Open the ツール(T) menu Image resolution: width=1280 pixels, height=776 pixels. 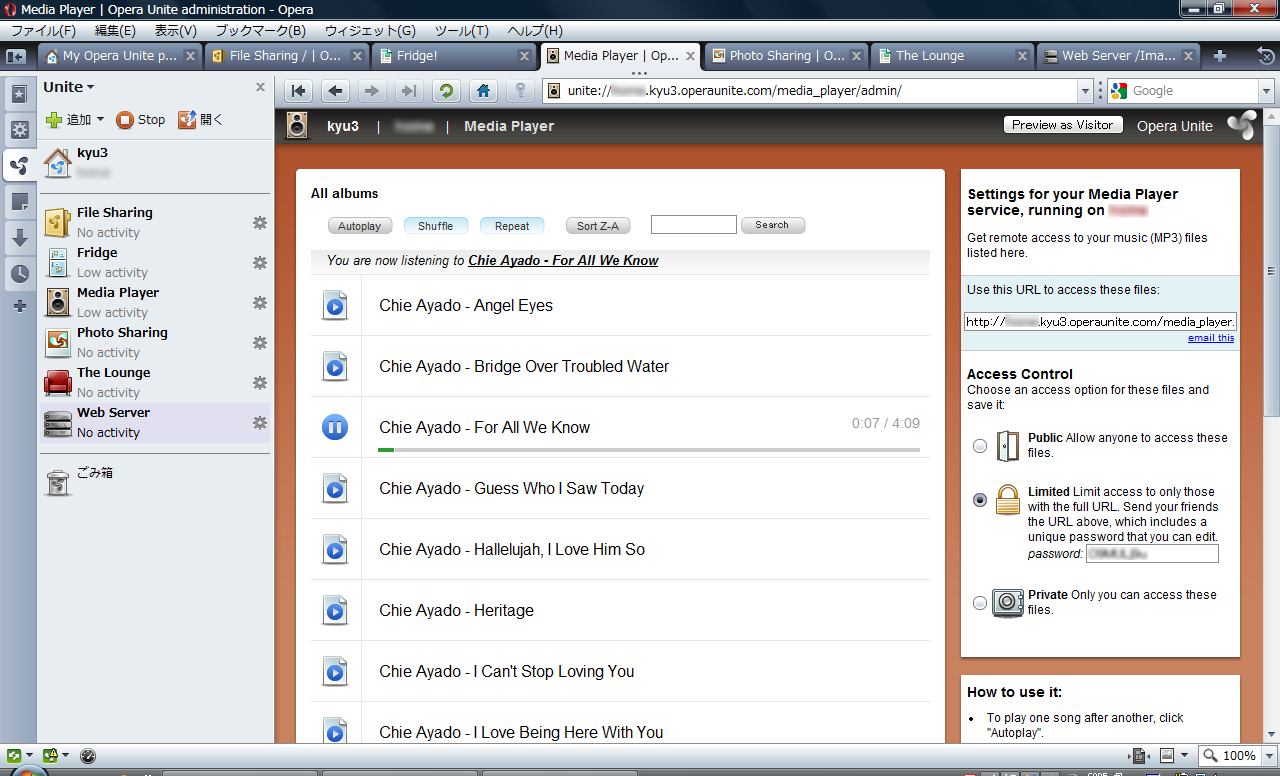pyautogui.click(x=462, y=31)
